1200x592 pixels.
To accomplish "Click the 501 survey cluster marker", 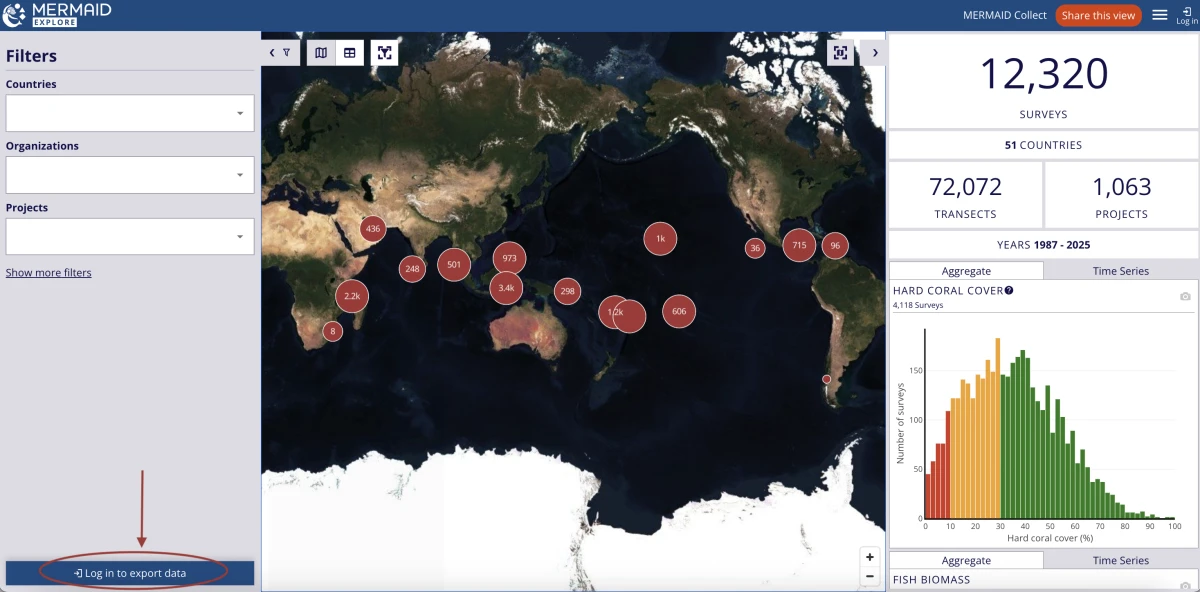I will 454,265.
